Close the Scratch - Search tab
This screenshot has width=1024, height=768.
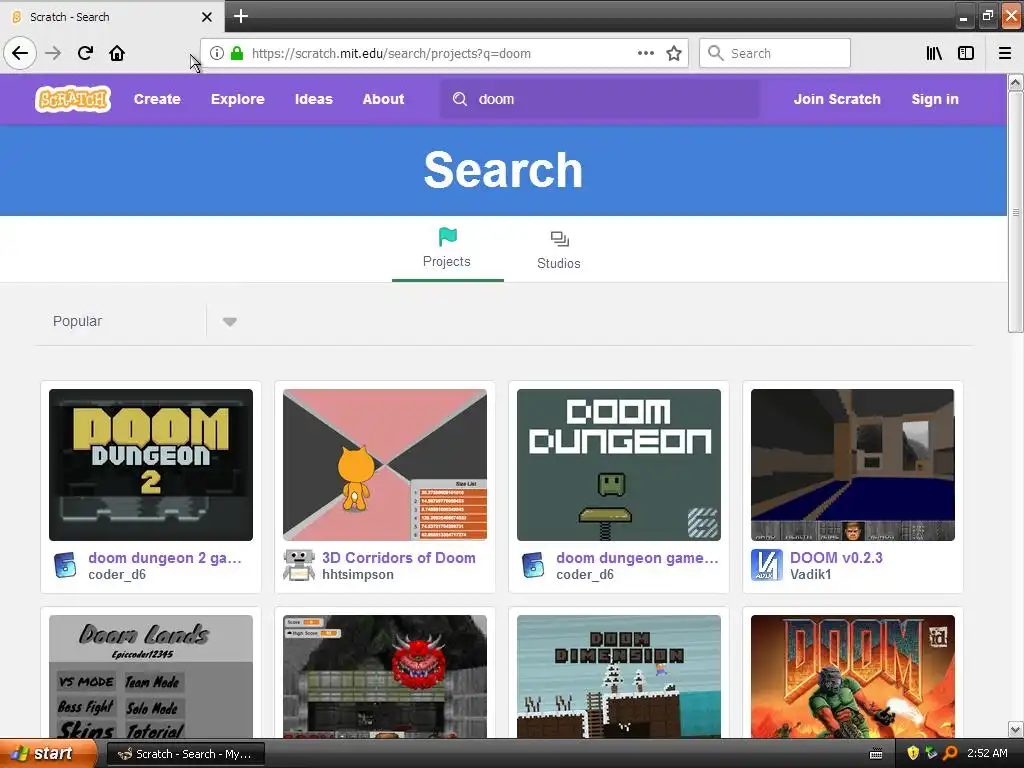206,17
